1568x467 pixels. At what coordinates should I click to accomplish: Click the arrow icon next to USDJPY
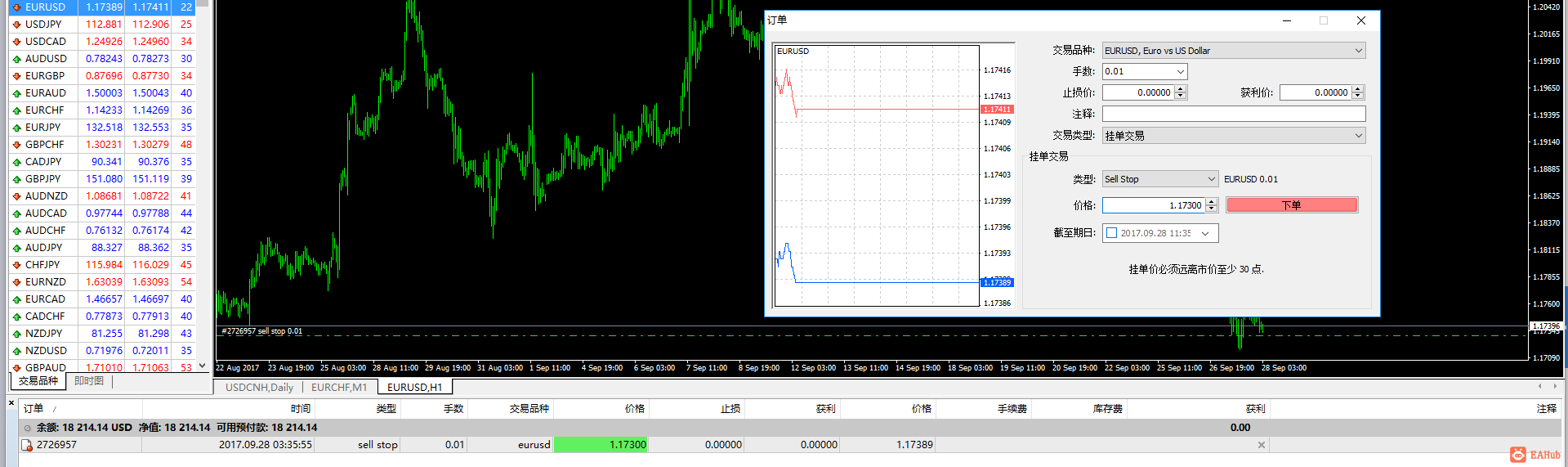pos(16,25)
